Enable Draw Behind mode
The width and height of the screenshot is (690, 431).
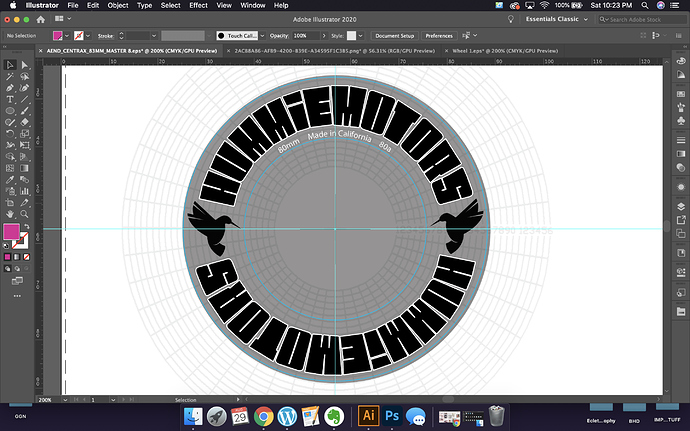(17, 268)
